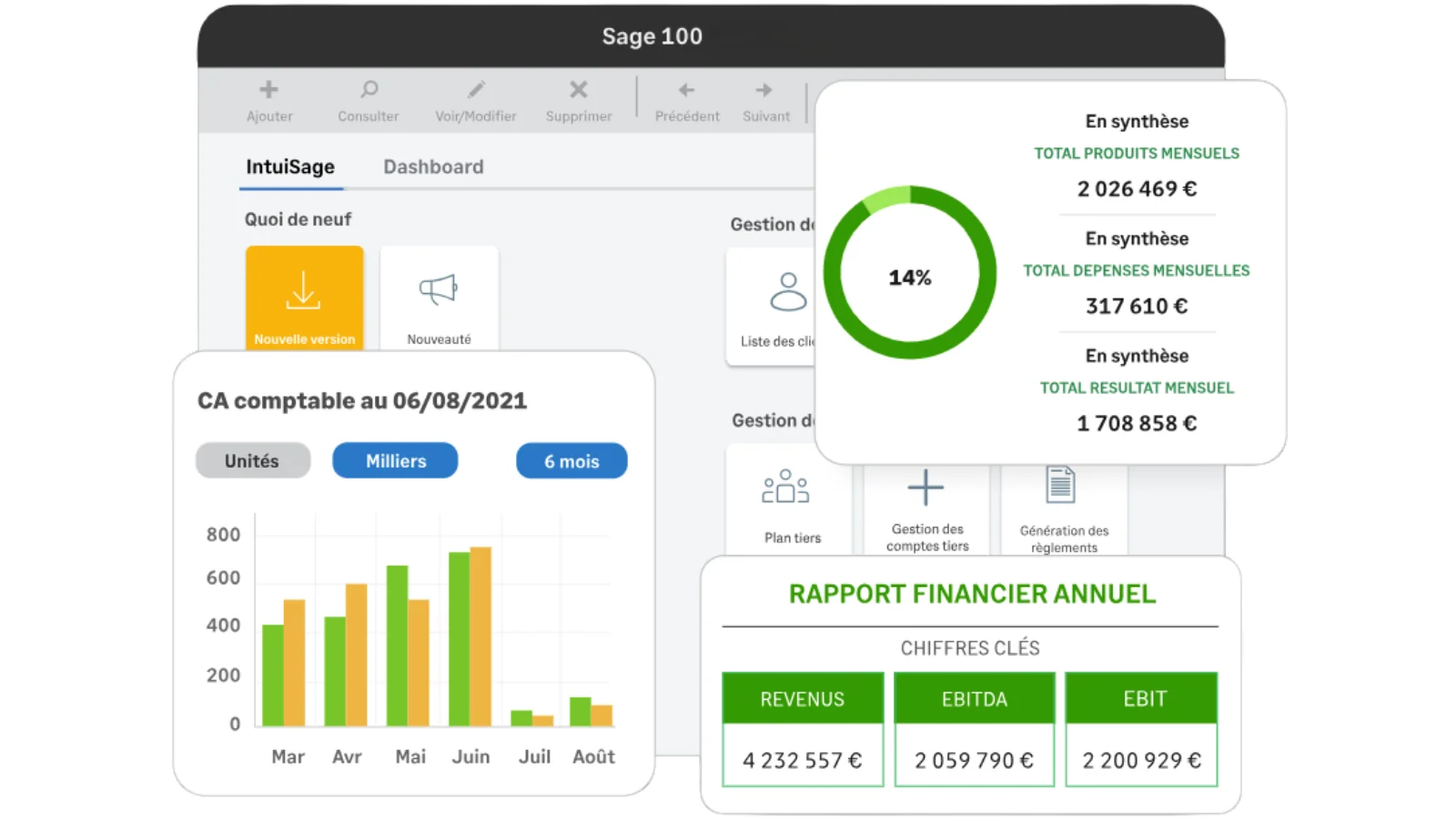Image resolution: width=1456 pixels, height=819 pixels.
Task: Click the 14% donut chart
Action: (x=910, y=273)
